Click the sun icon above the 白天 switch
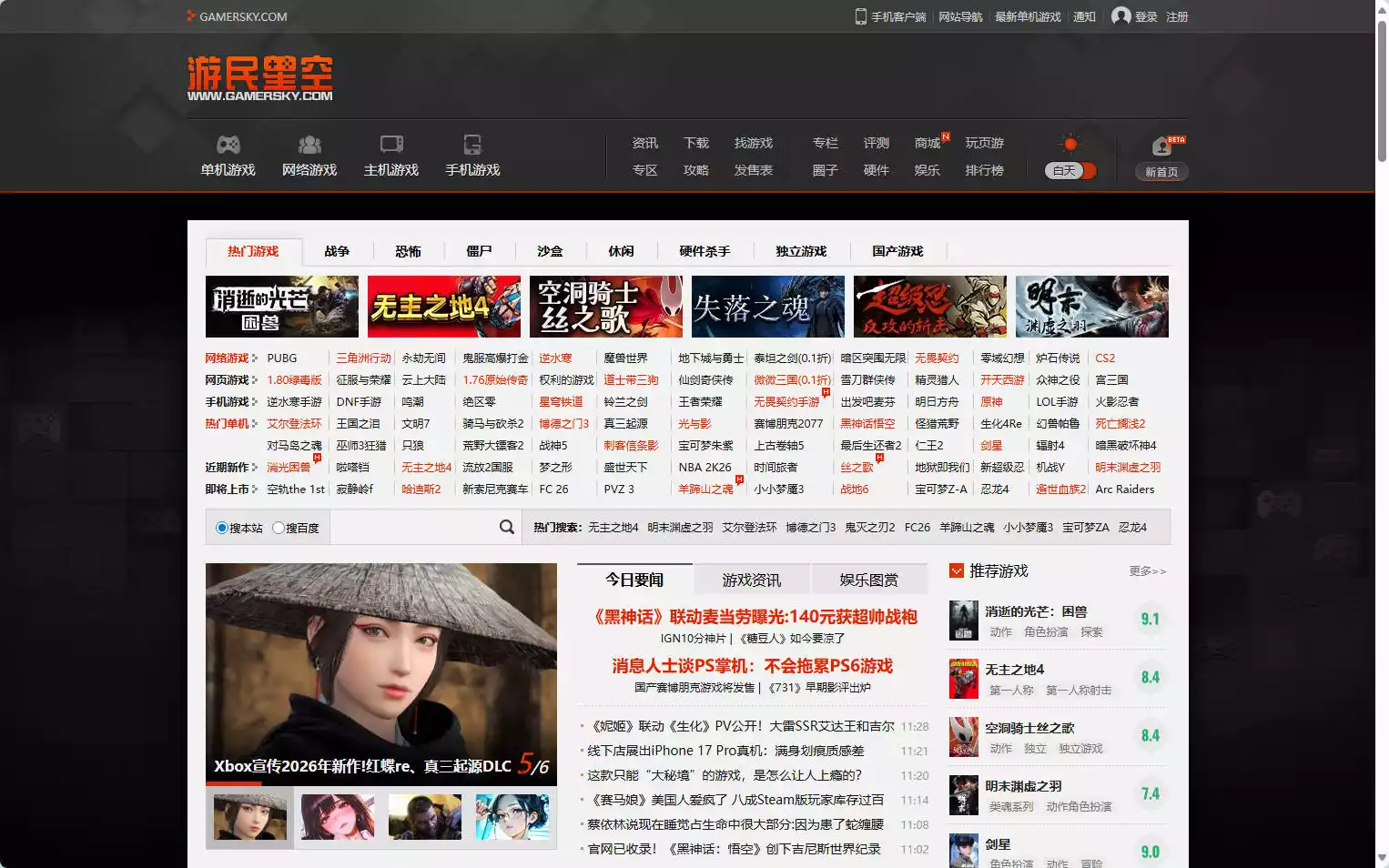 click(1070, 144)
